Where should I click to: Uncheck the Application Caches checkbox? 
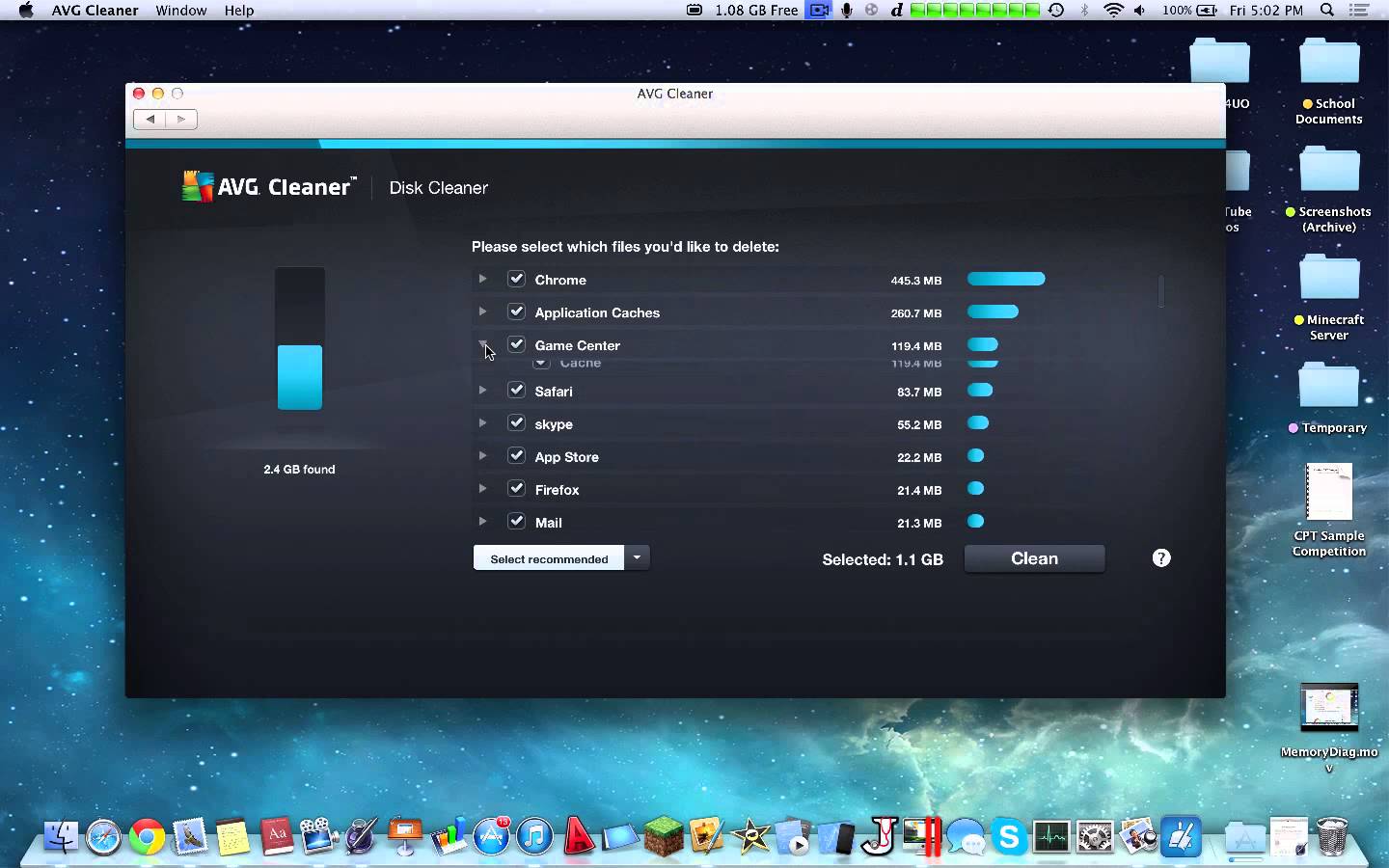point(517,312)
